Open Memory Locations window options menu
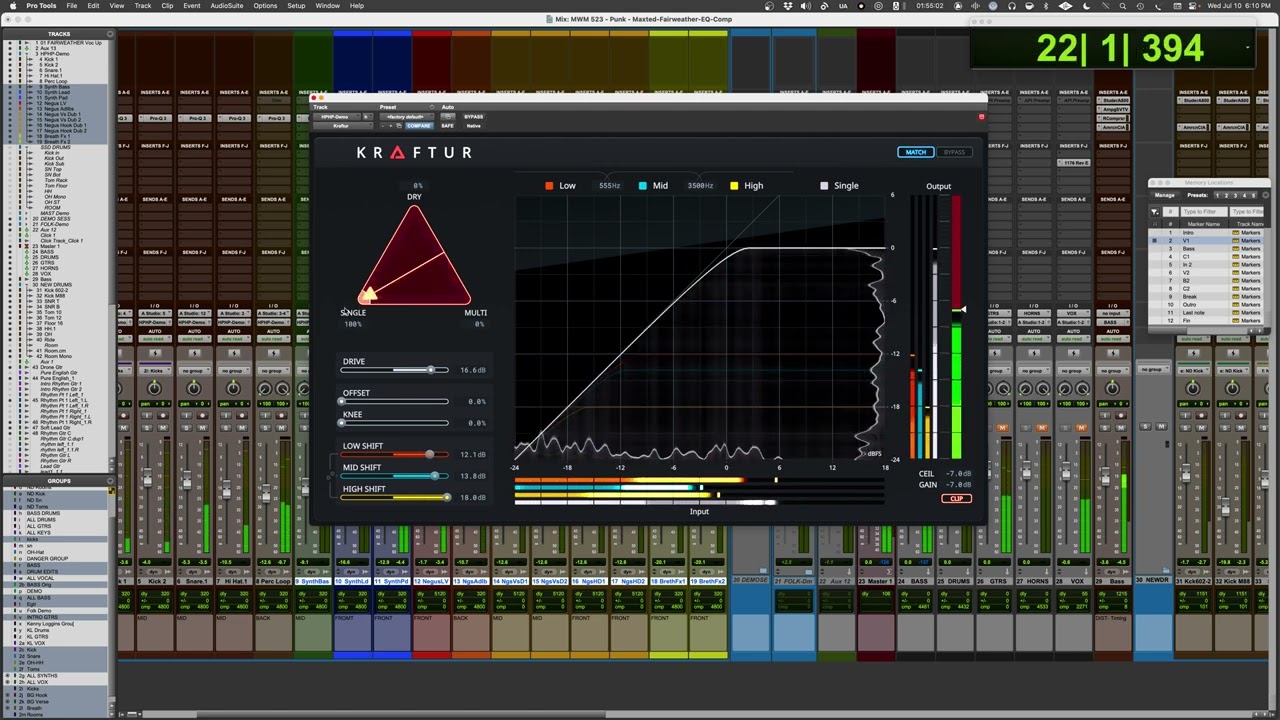Screen dimensions: 1280x720 1265,195
